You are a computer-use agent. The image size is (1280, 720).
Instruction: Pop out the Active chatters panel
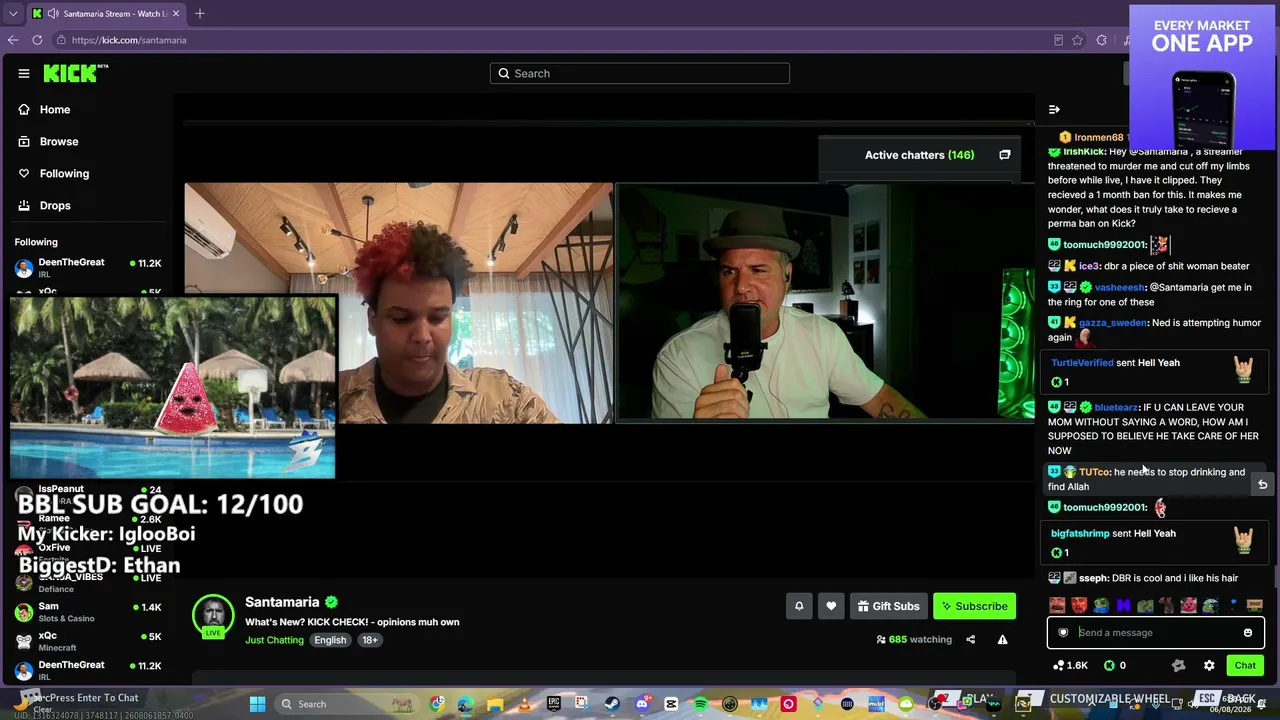(x=1005, y=155)
